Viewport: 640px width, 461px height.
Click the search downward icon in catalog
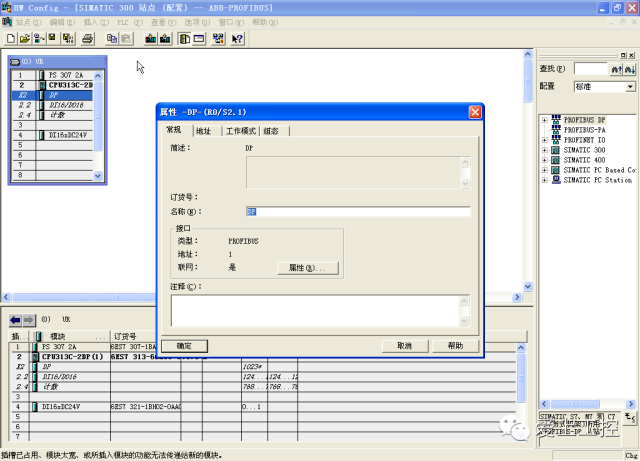coord(629,69)
